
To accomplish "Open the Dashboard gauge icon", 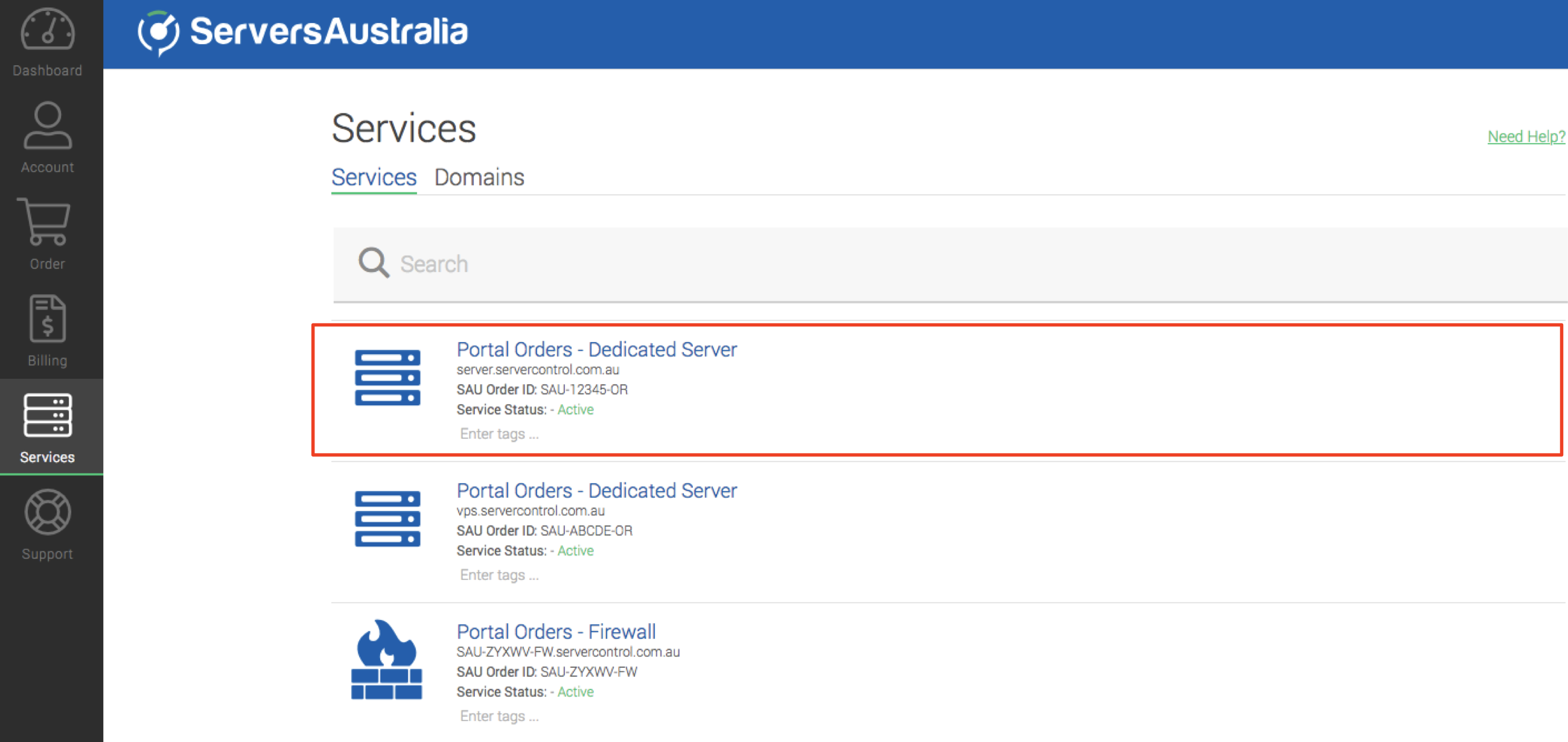I will 48,30.
